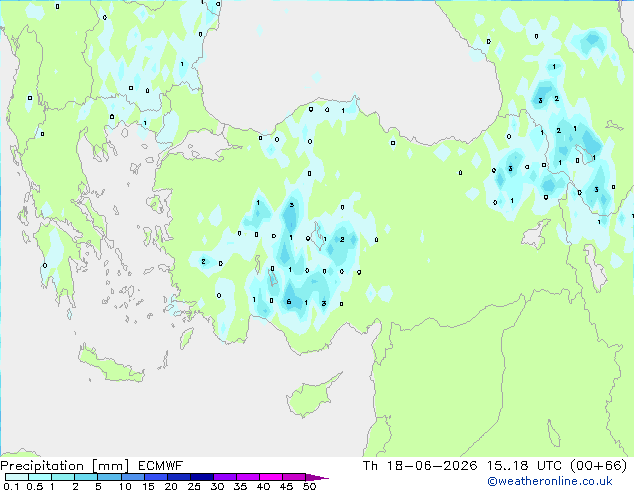This screenshot has width=634, height=490.
Task: Click the "Precipitation" title text
Action: pyautogui.click(x=42, y=466)
